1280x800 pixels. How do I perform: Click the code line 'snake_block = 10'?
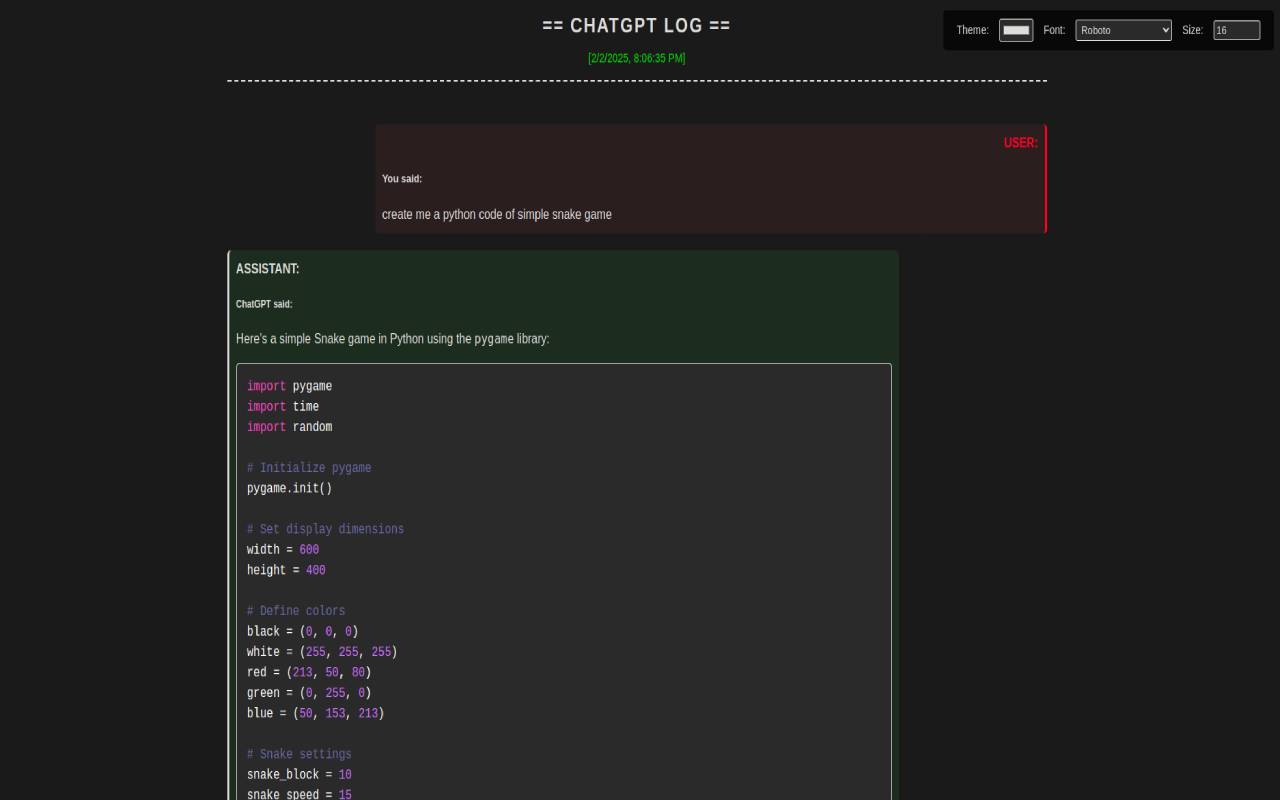click(299, 775)
